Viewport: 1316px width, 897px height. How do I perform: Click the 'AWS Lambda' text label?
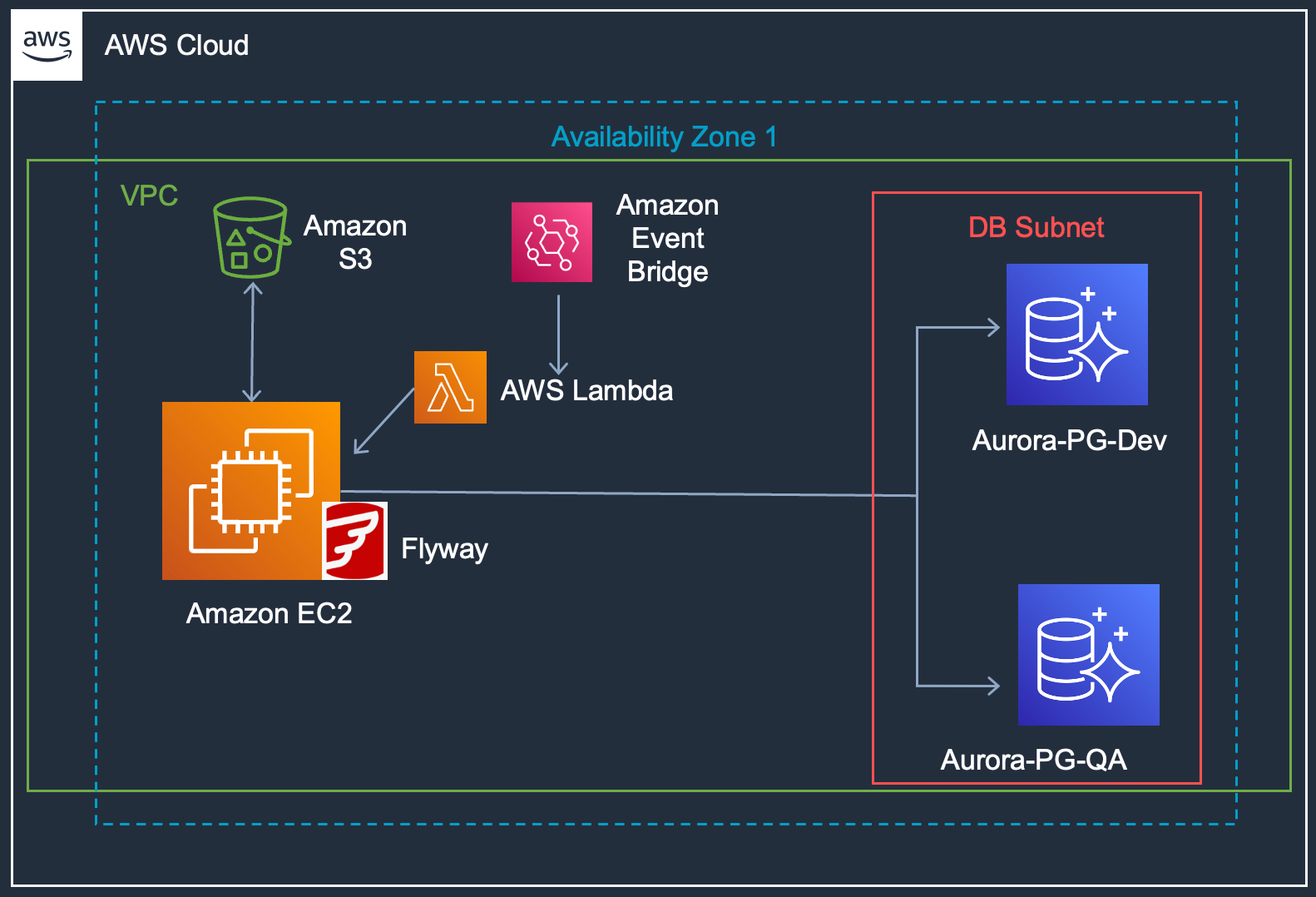[x=586, y=390]
